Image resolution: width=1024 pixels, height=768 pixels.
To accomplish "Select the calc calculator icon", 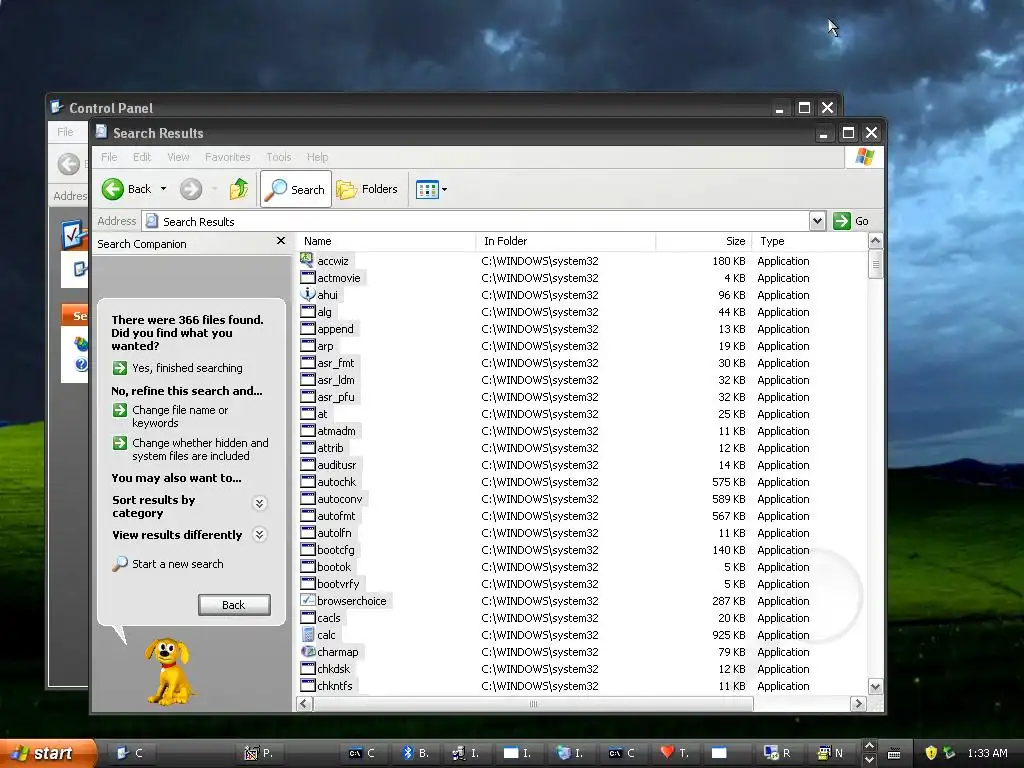I will coord(308,634).
